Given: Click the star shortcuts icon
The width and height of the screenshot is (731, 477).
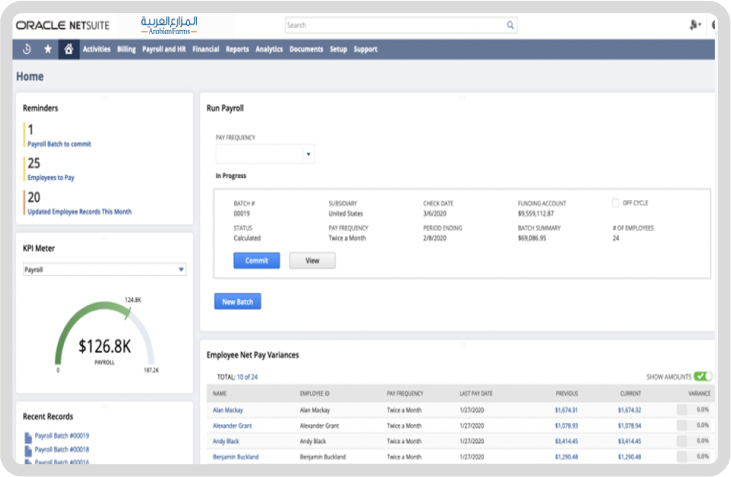Looking at the screenshot, I should [47, 49].
